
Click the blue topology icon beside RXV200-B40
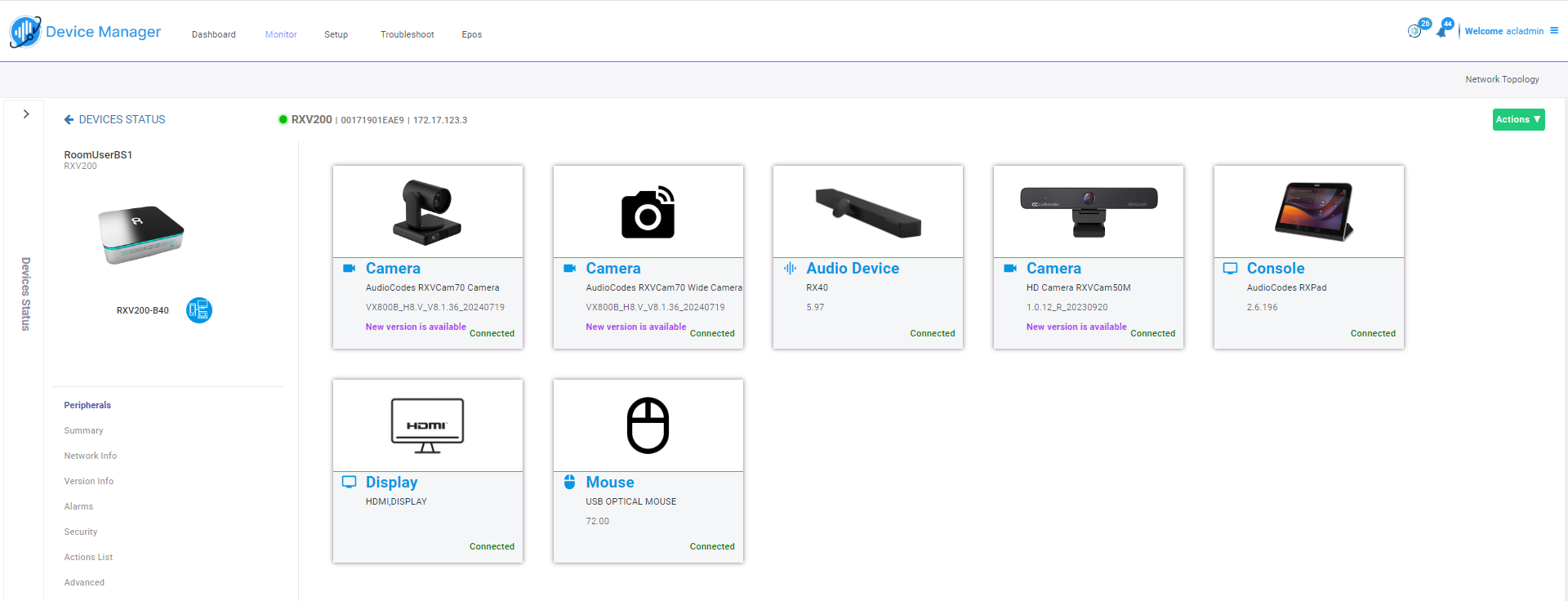[x=199, y=310]
